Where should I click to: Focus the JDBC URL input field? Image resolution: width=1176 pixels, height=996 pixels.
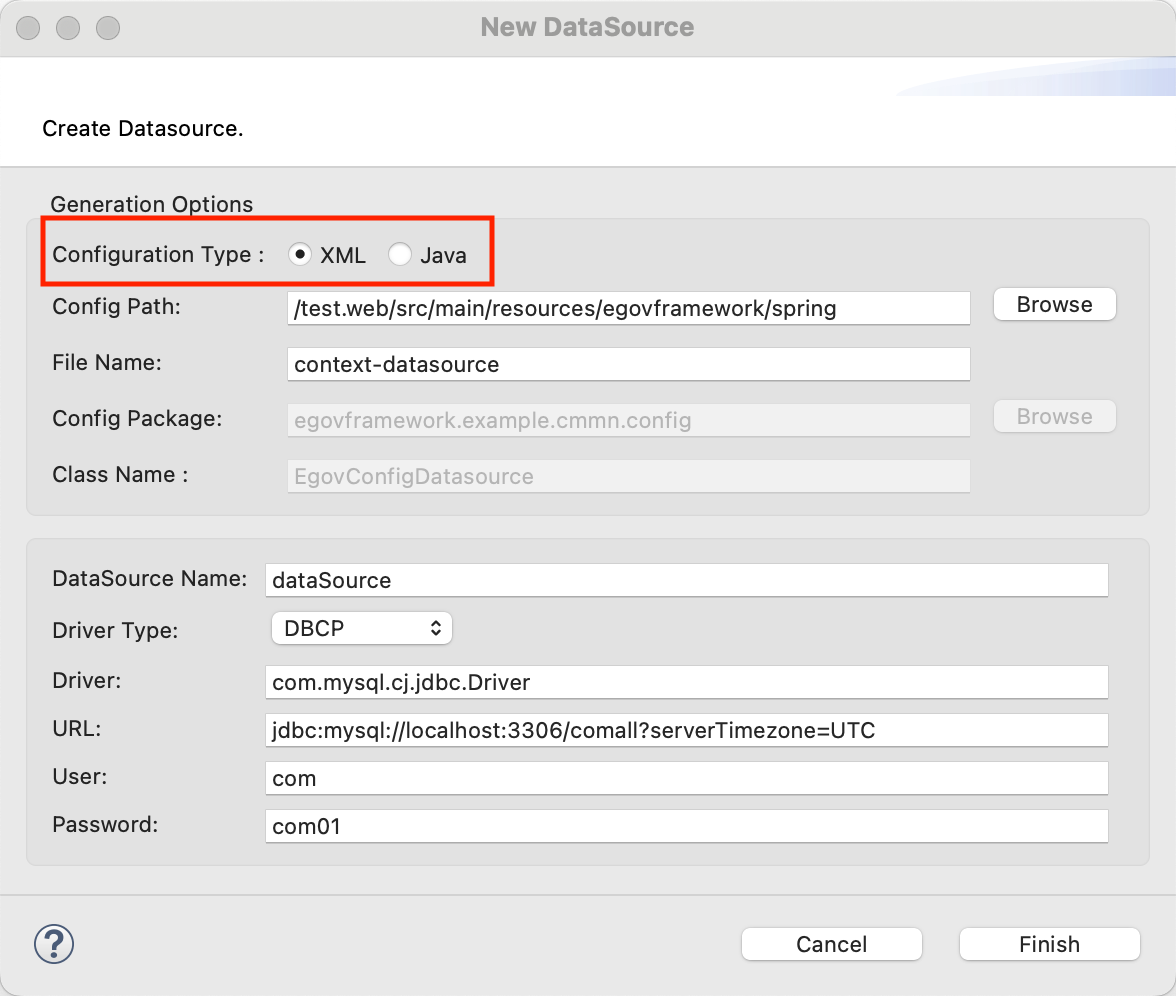click(686, 731)
